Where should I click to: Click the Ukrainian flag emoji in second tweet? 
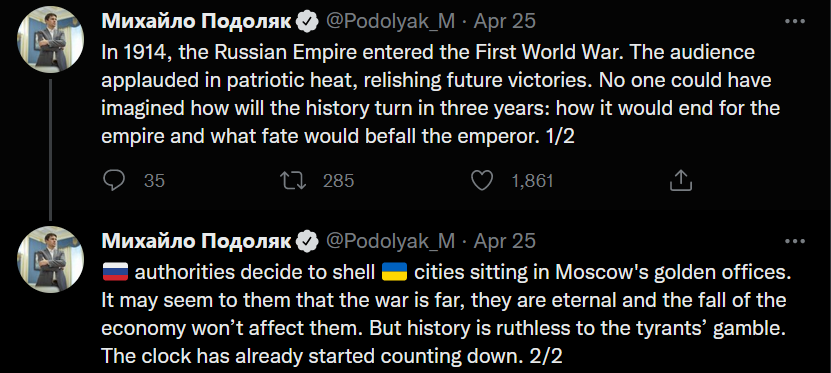tap(394, 272)
